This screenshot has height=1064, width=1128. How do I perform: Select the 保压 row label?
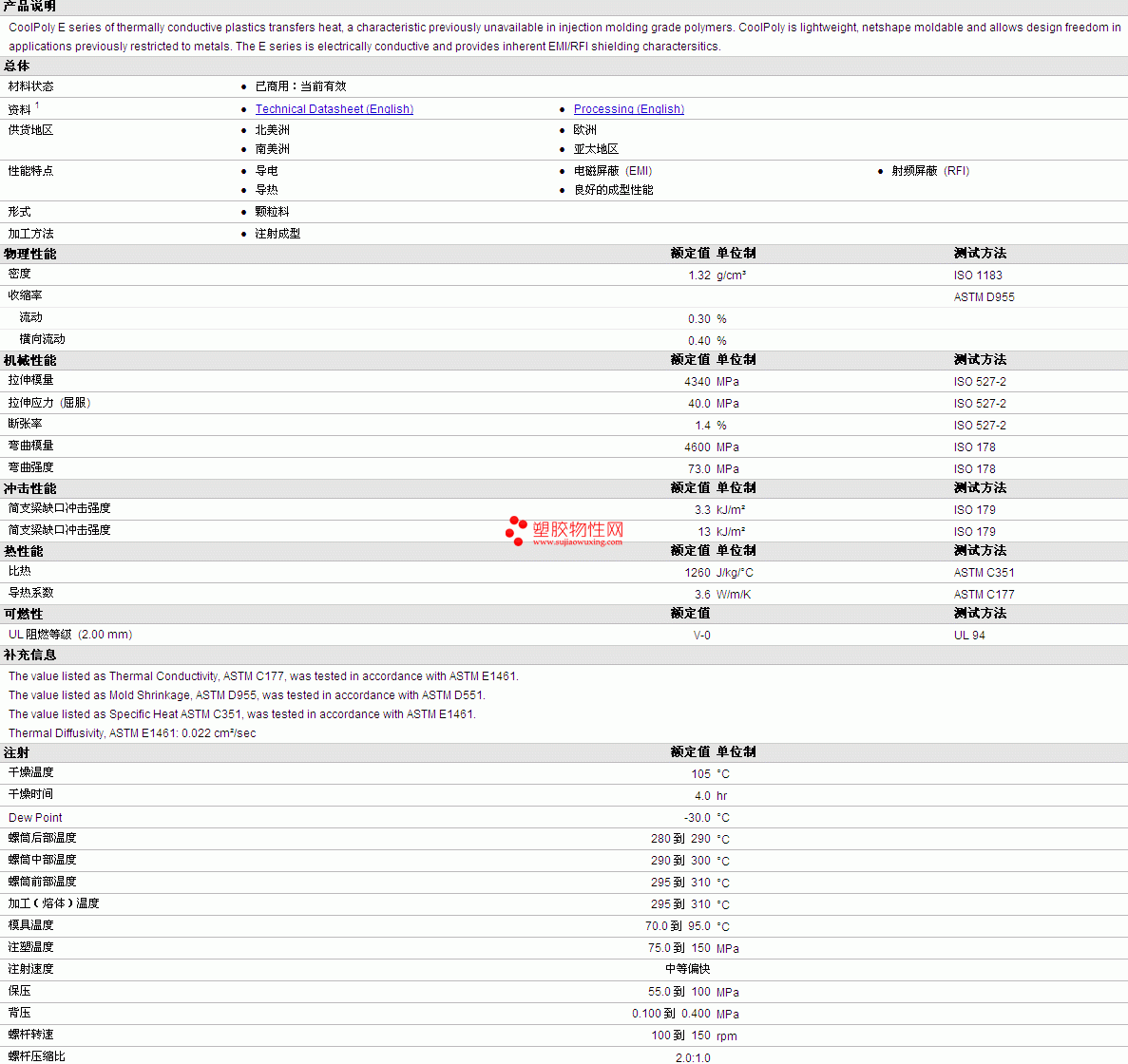point(19,991)
